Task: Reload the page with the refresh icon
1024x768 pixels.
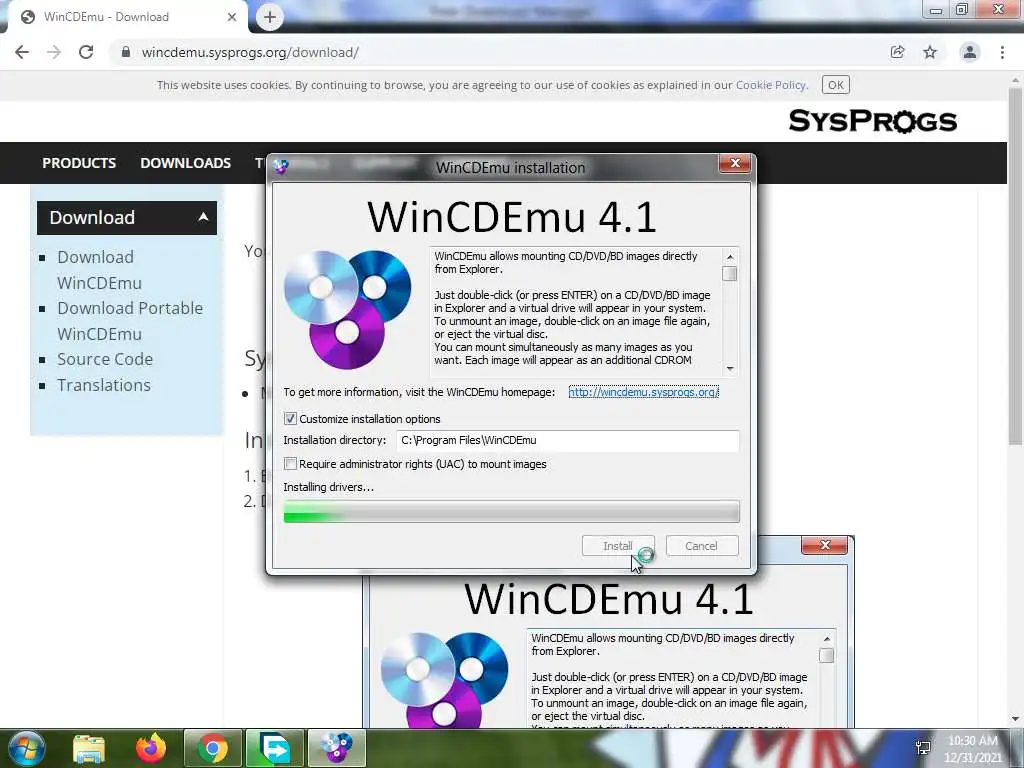Action: coord(86,52)
